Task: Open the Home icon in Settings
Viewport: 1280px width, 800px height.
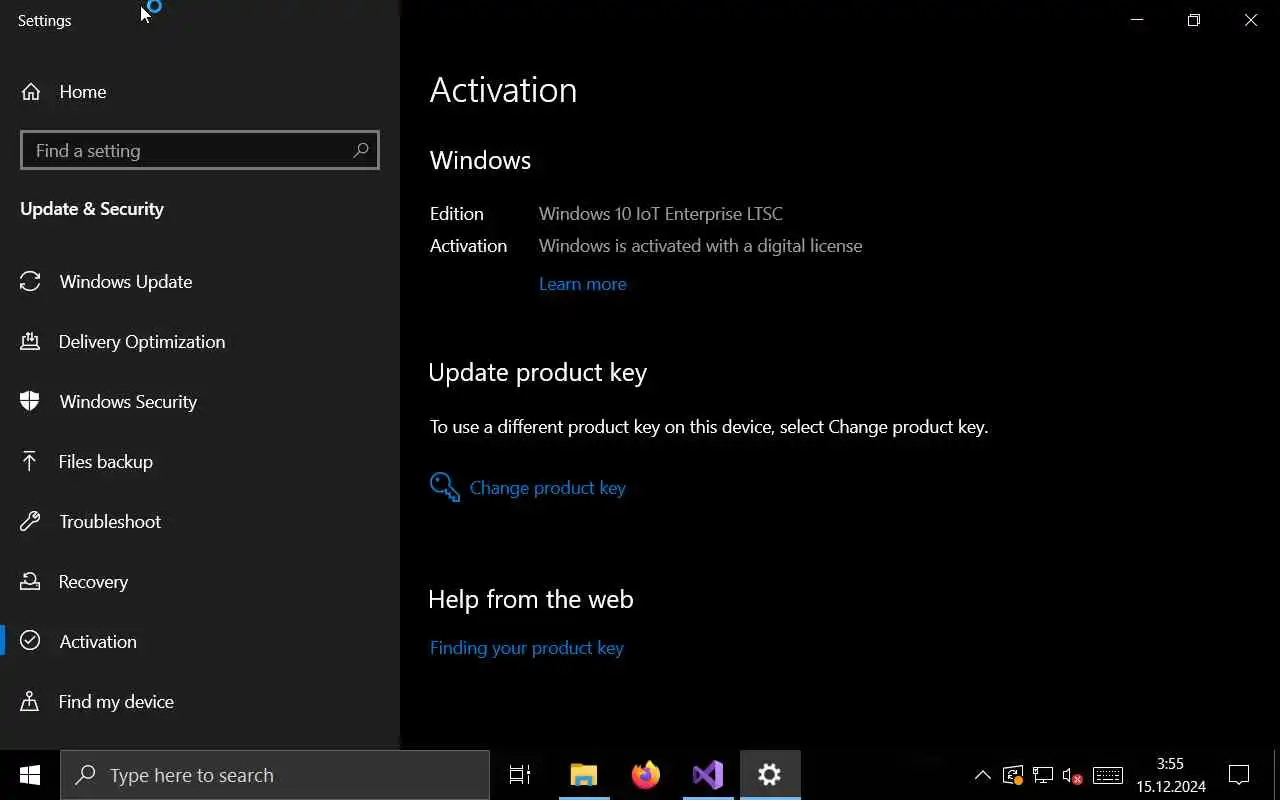Action: [31, 92]
